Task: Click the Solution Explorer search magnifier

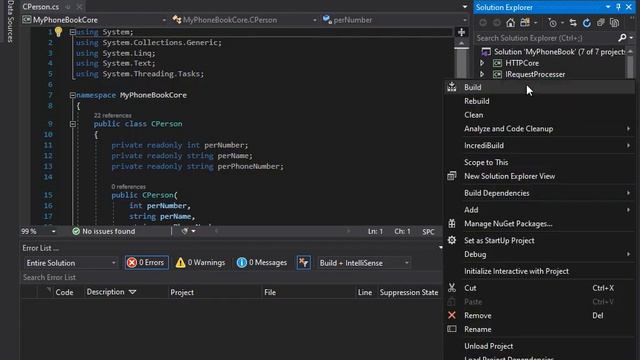Action: tap(622, 38)
